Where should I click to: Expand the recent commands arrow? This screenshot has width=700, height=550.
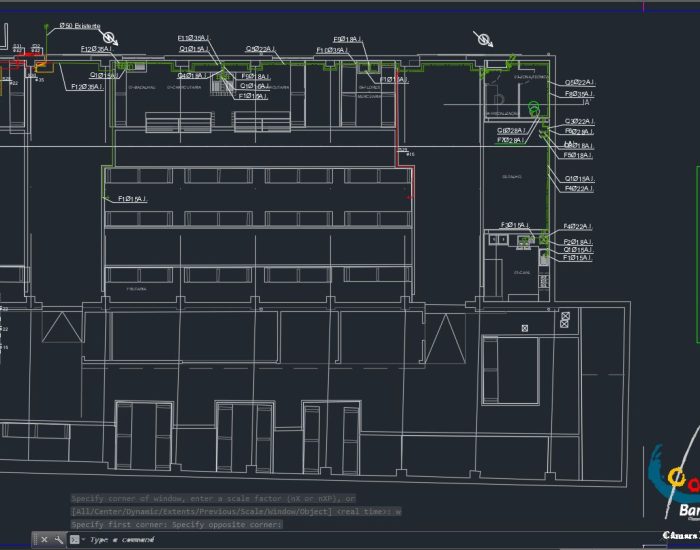pos(82,540)
